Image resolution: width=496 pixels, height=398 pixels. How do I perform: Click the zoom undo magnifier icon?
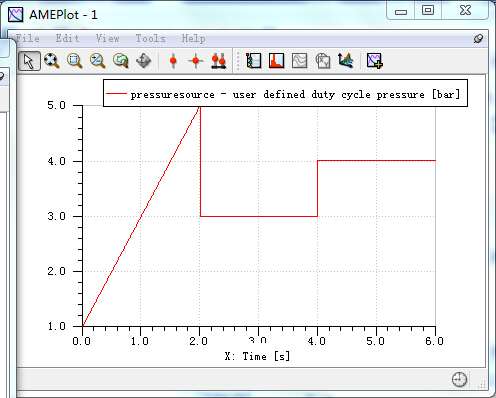pos(121,61)
